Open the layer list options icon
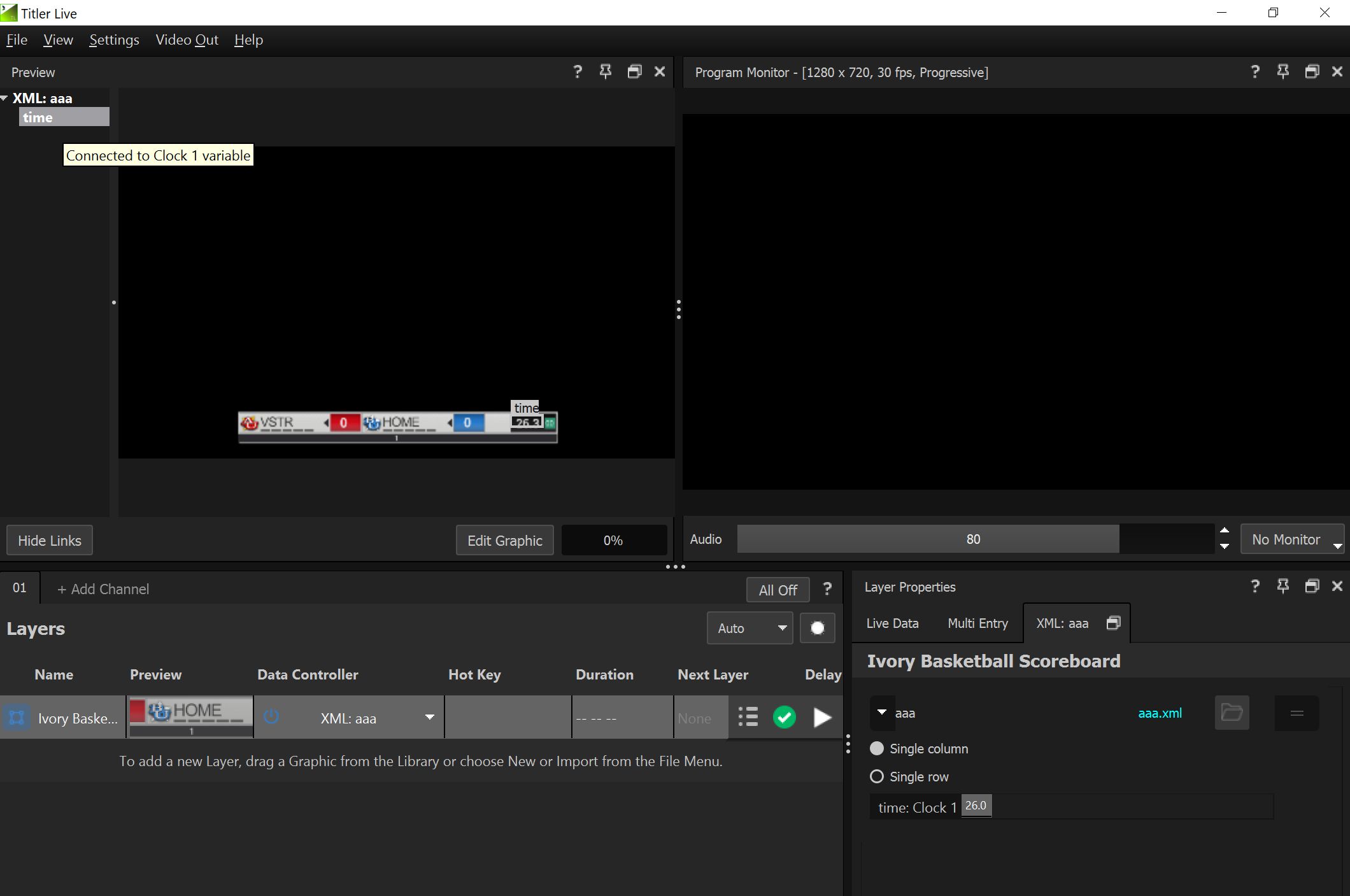This screenshot has height=896, width=1350. coord(748,717)
